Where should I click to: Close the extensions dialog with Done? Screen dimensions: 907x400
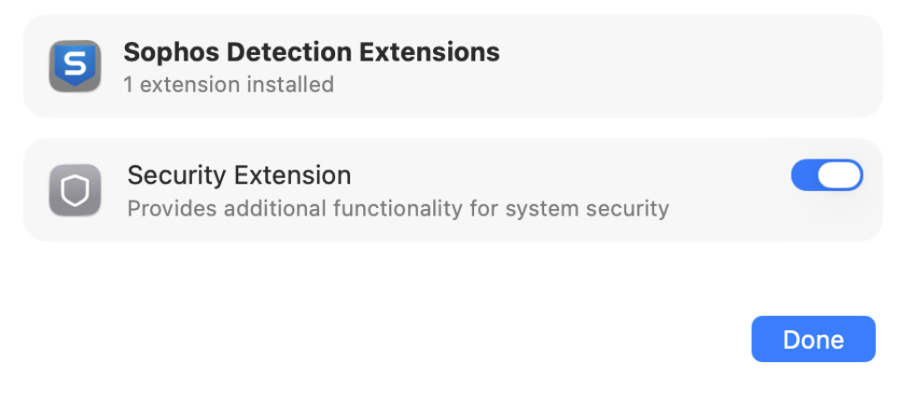click(x=813, y=339)
